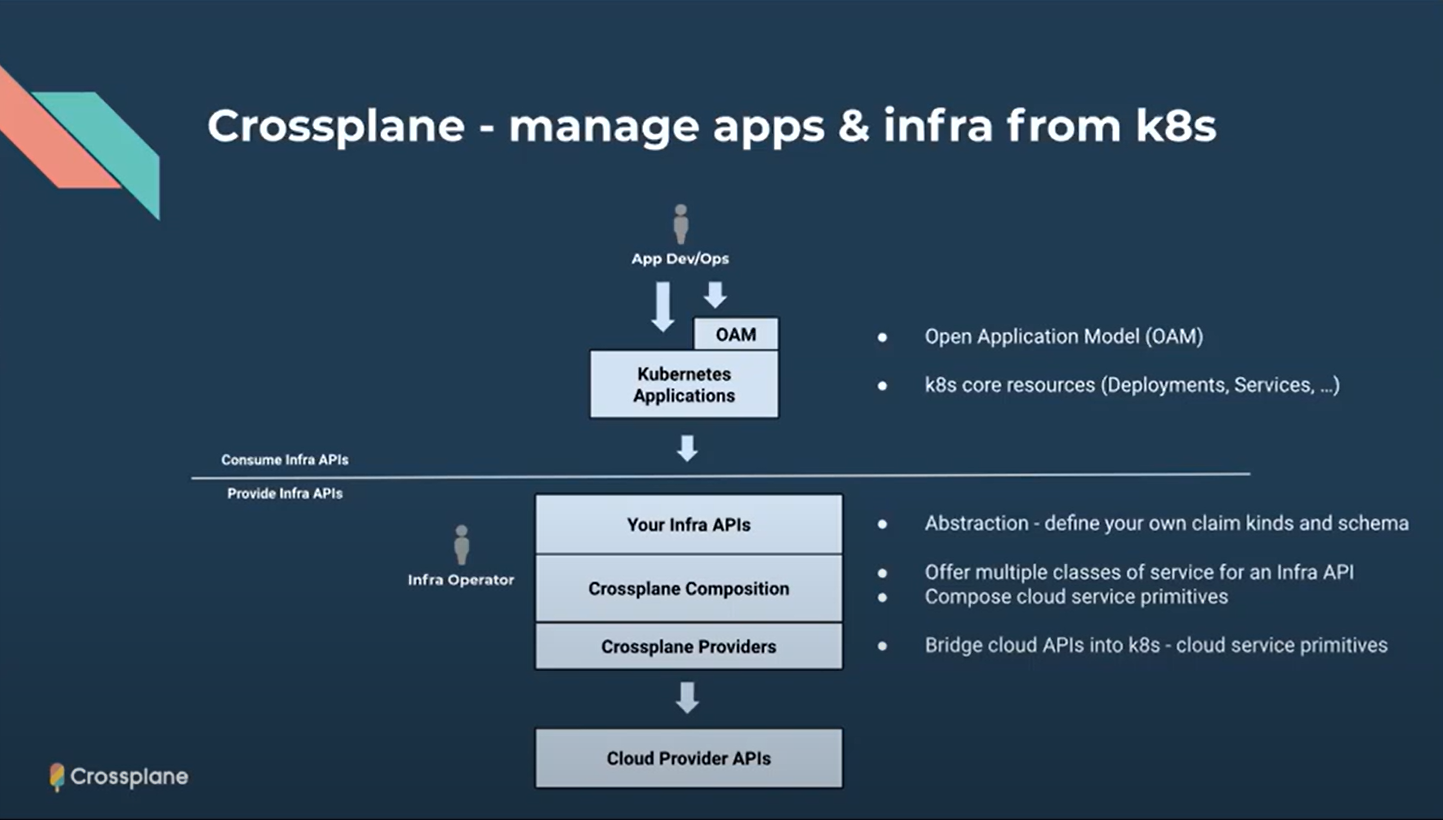Image resolution: width=1443 pixels, height=820 pixels.
Task: Click the "App Dev/Ops" label
Action: tap(680, 259)
